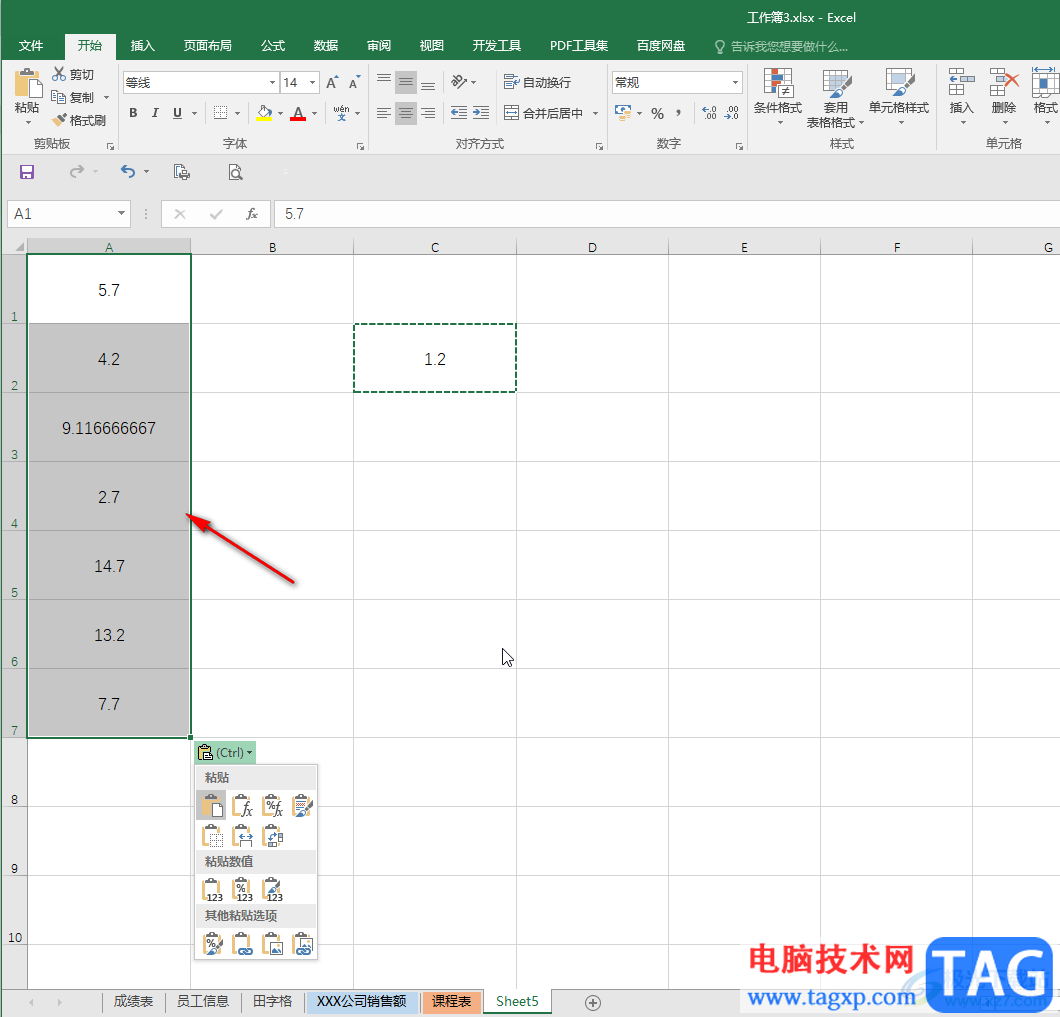Choose the default Paste option icon

click(x=212, y=805)
